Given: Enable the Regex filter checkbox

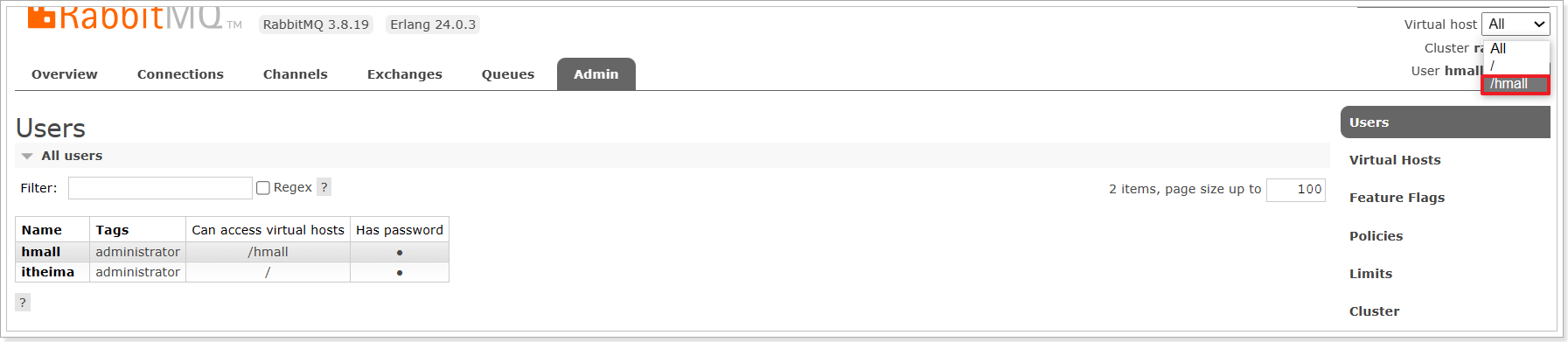Looking at the screenshot, I should click(262, 188).
